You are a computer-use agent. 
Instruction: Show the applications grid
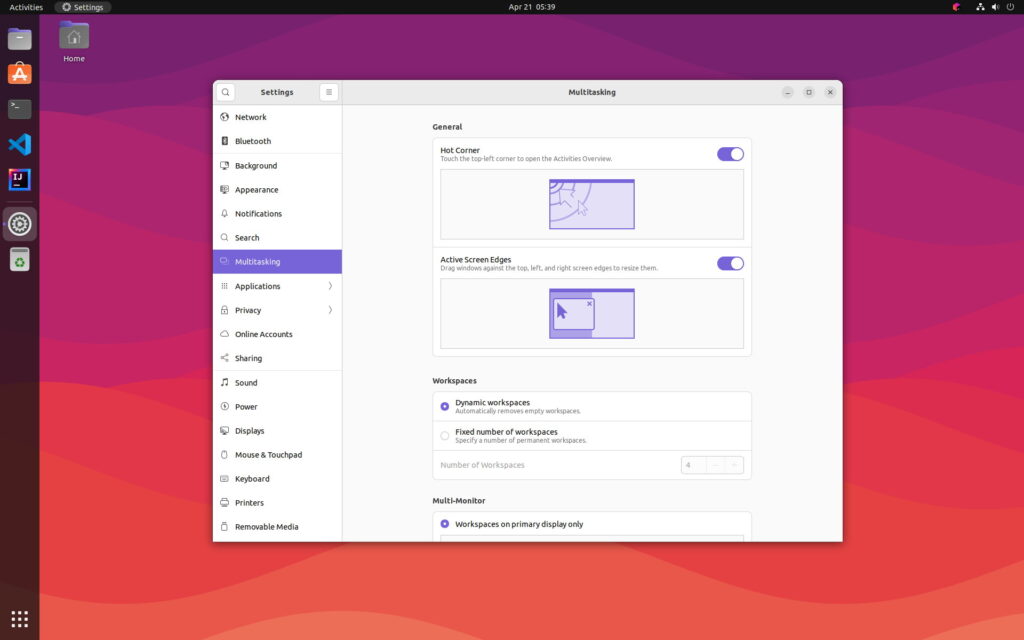[20, 618]
